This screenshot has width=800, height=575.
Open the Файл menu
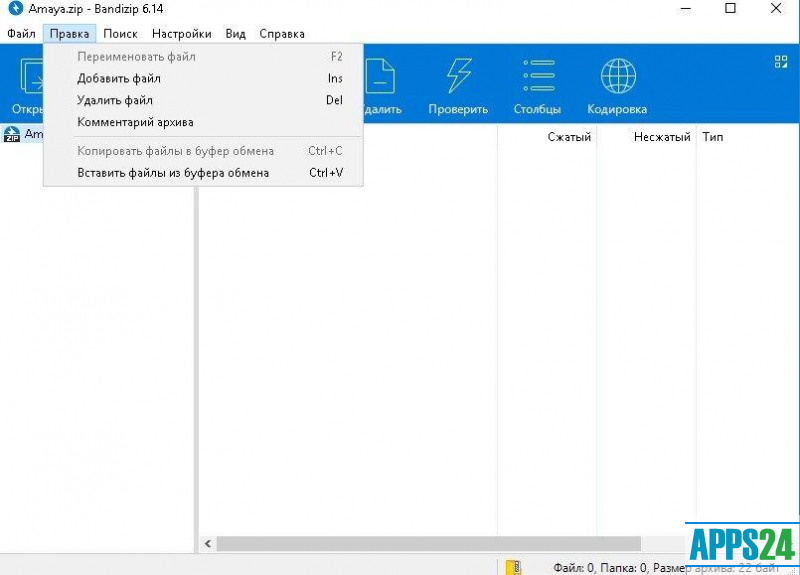(21, 34)
